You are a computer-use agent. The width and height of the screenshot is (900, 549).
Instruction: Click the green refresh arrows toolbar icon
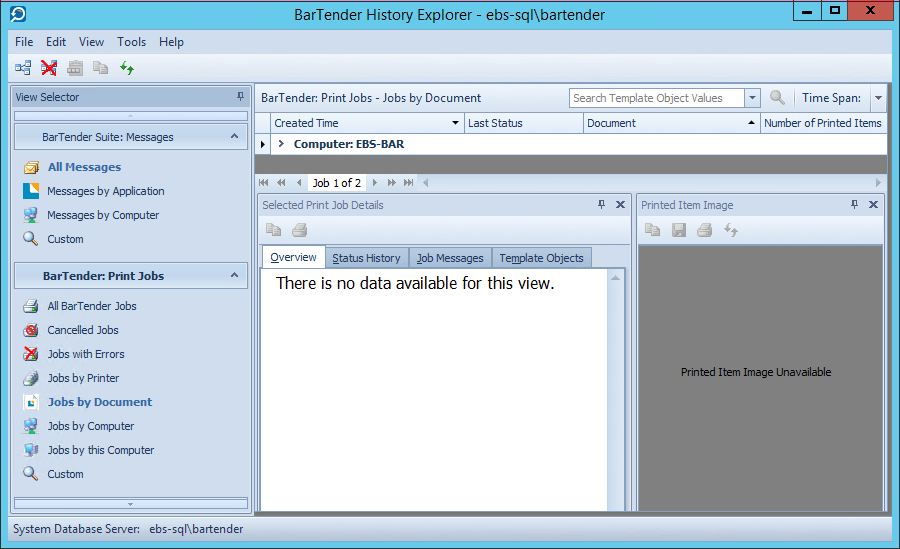pos(127,68)
